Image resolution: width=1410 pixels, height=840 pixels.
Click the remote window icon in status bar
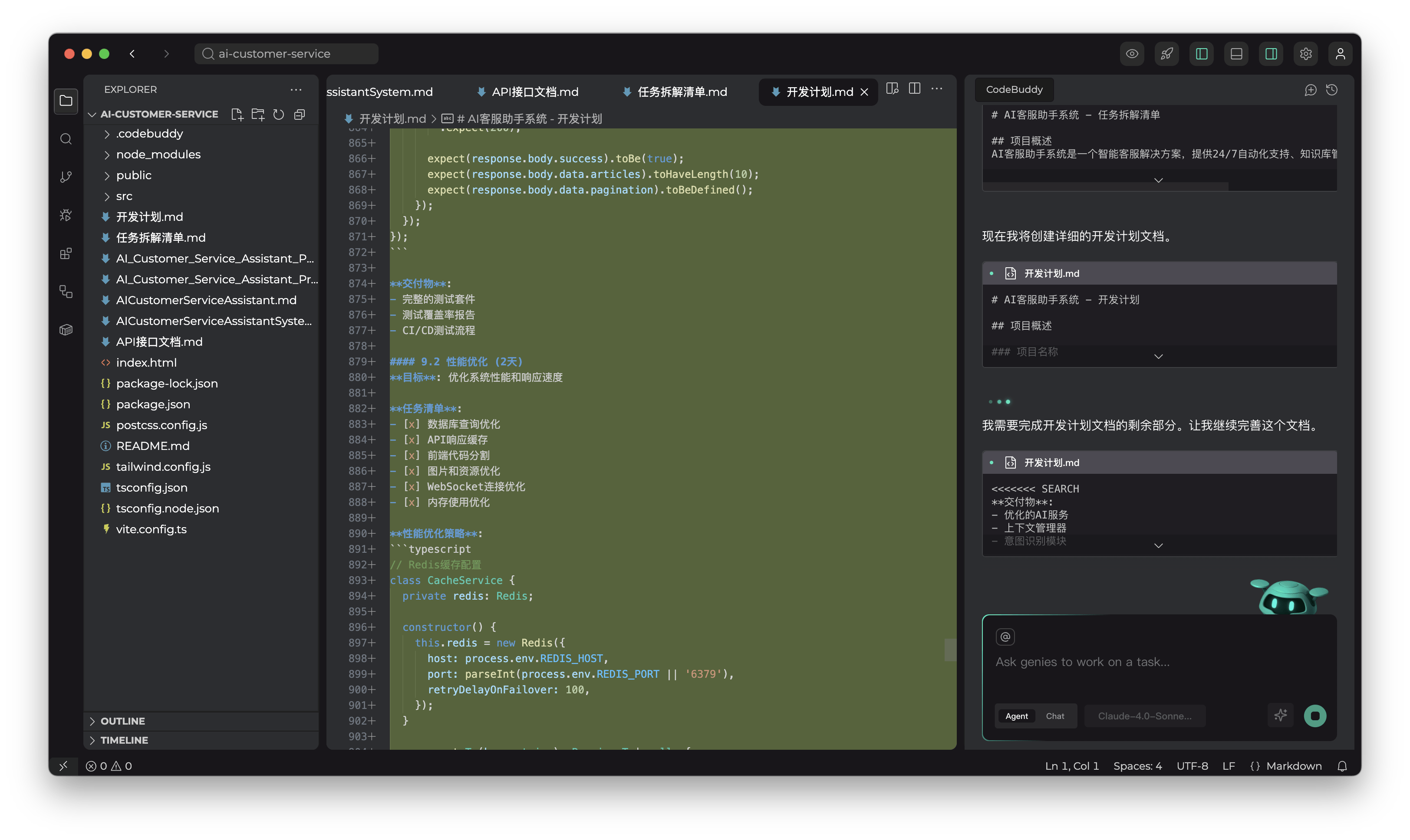coord(63,766)
